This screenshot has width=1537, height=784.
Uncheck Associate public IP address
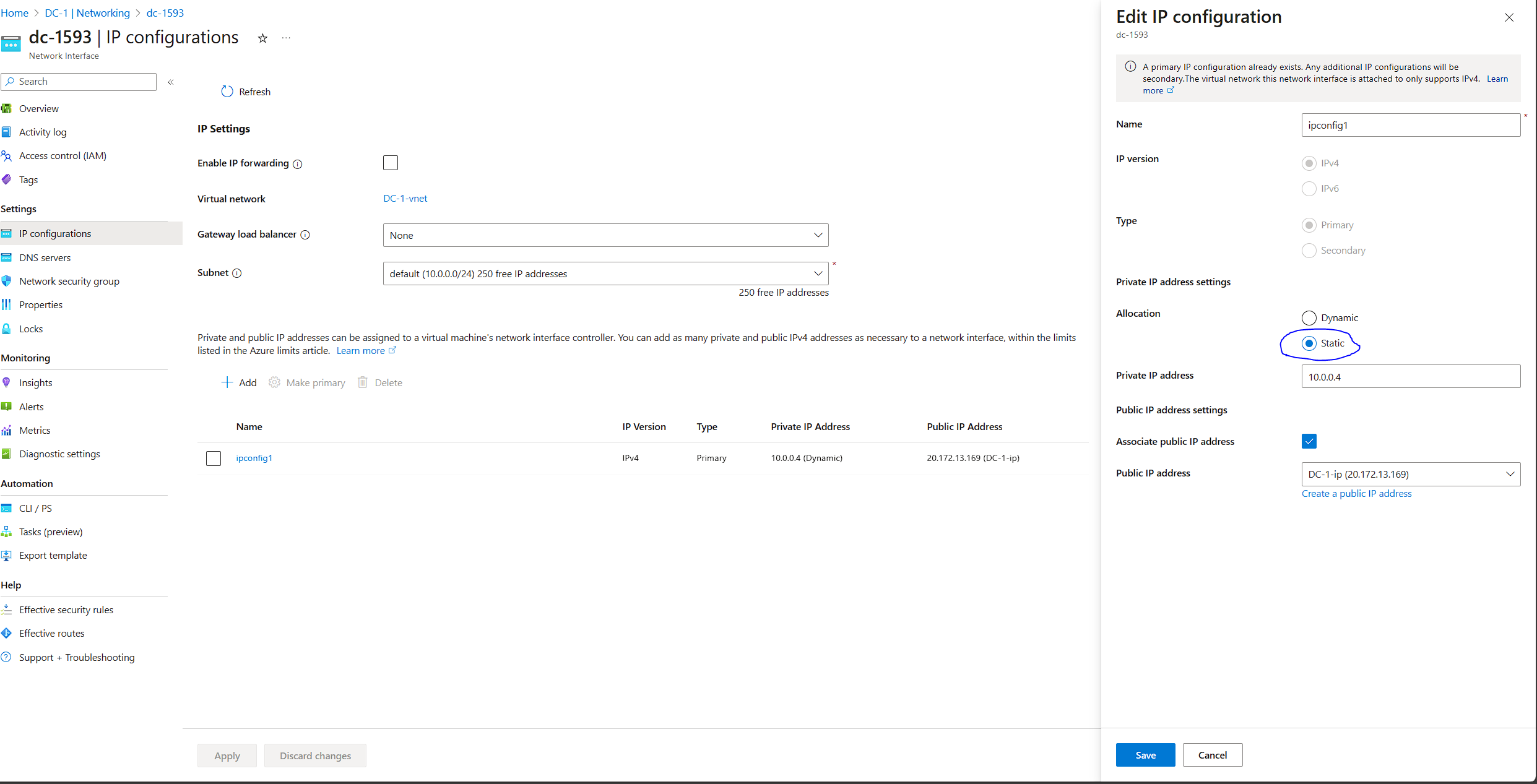pyautogui.click(x=1309, y=441)
